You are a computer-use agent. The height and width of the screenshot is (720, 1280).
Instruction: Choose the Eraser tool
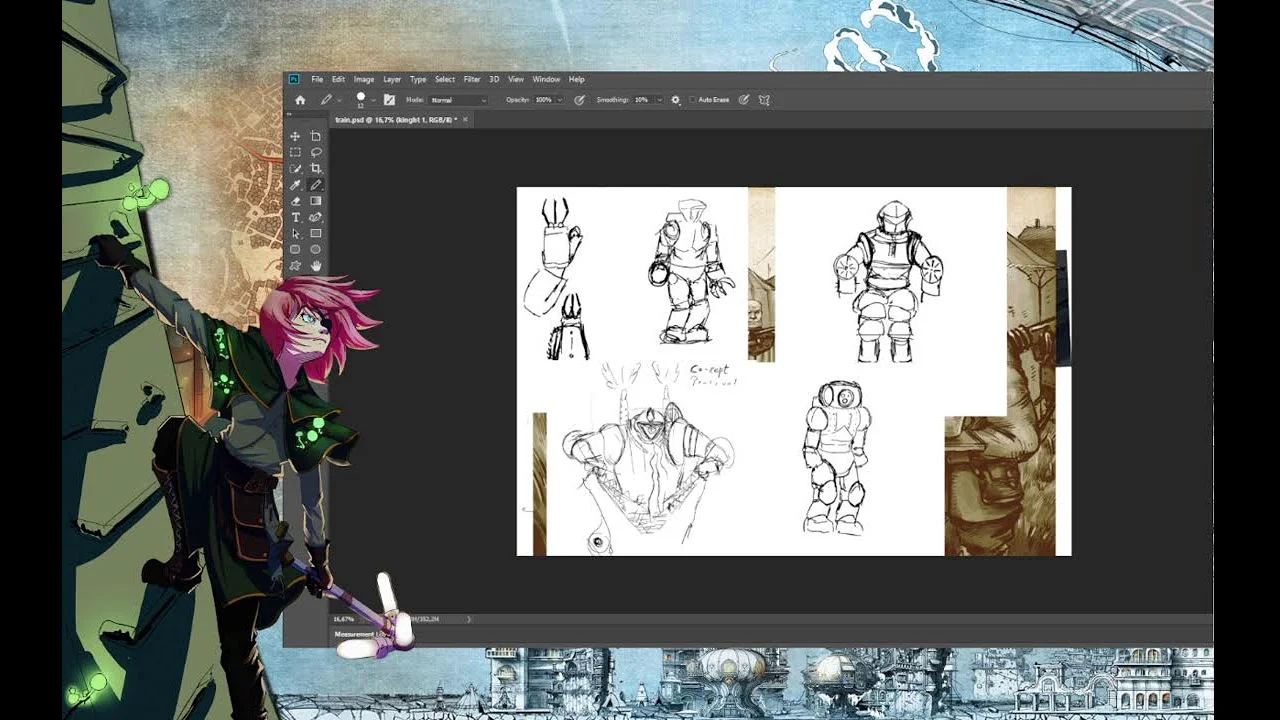tap(295, 201)
